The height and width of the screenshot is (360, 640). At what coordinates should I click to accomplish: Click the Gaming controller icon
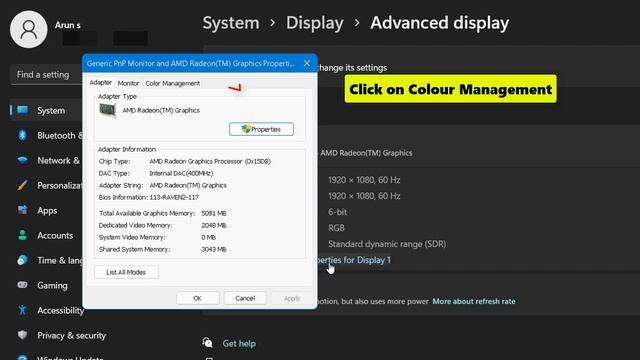coord(22,285)
